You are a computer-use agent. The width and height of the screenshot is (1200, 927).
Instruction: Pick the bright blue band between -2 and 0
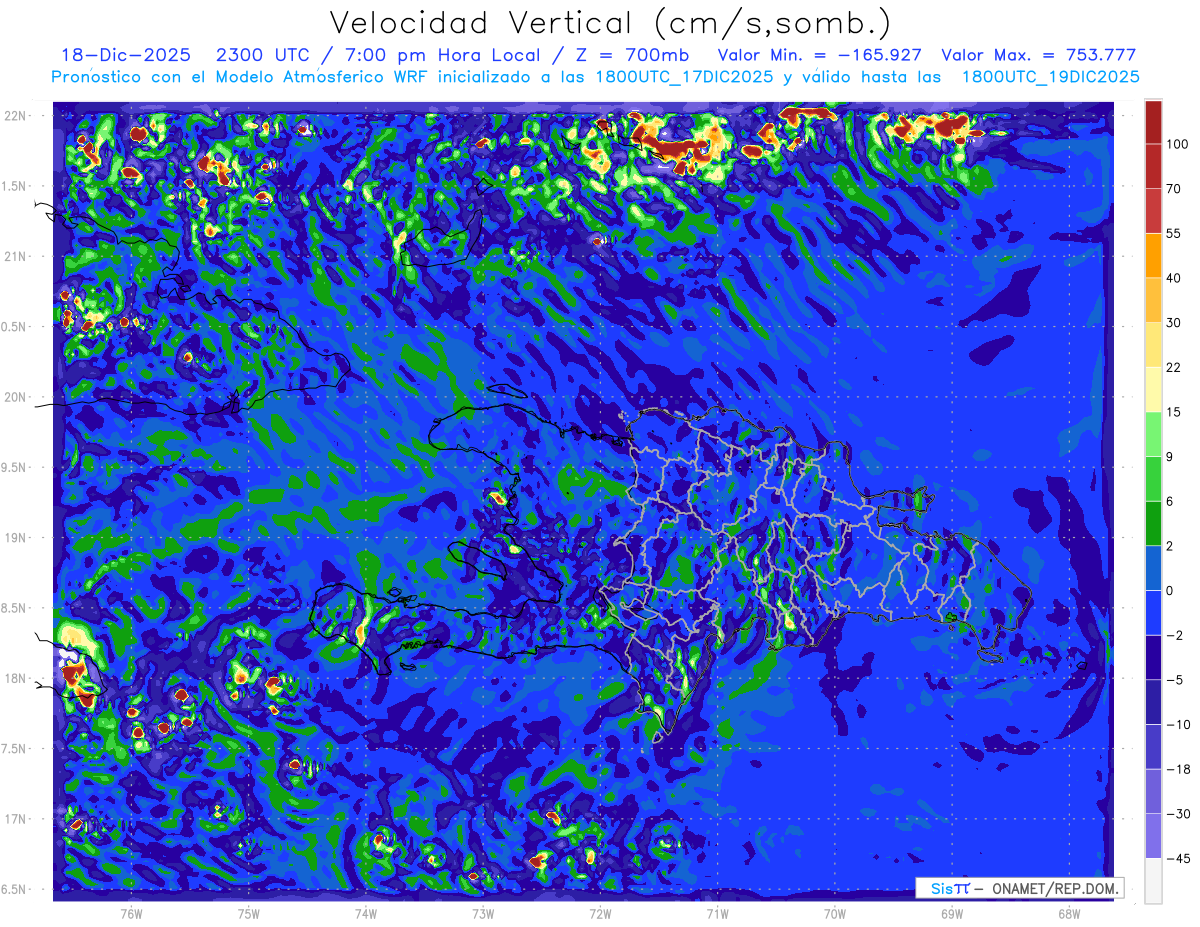pos(1153,612)
